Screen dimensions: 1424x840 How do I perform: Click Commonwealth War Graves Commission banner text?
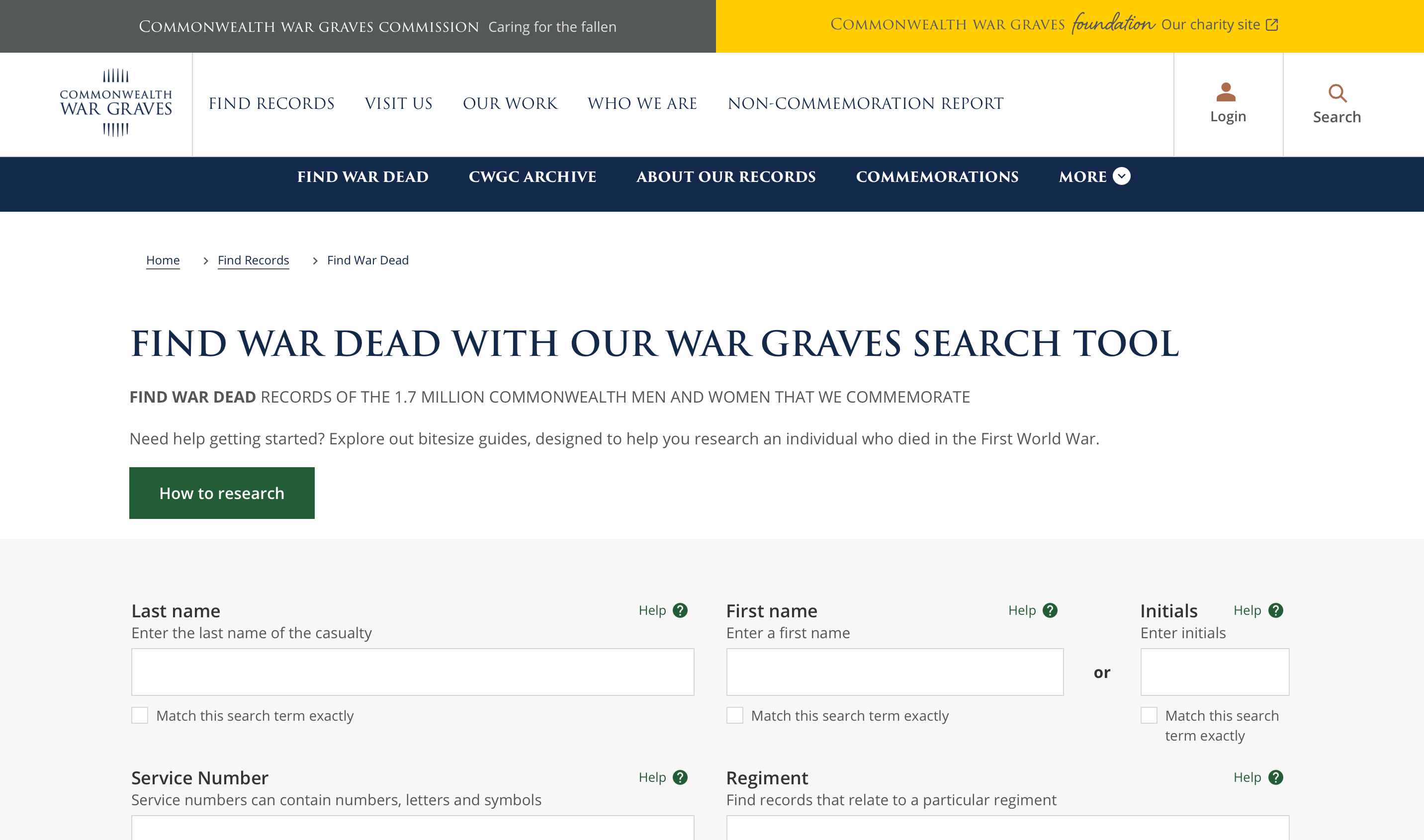[309, 27]
